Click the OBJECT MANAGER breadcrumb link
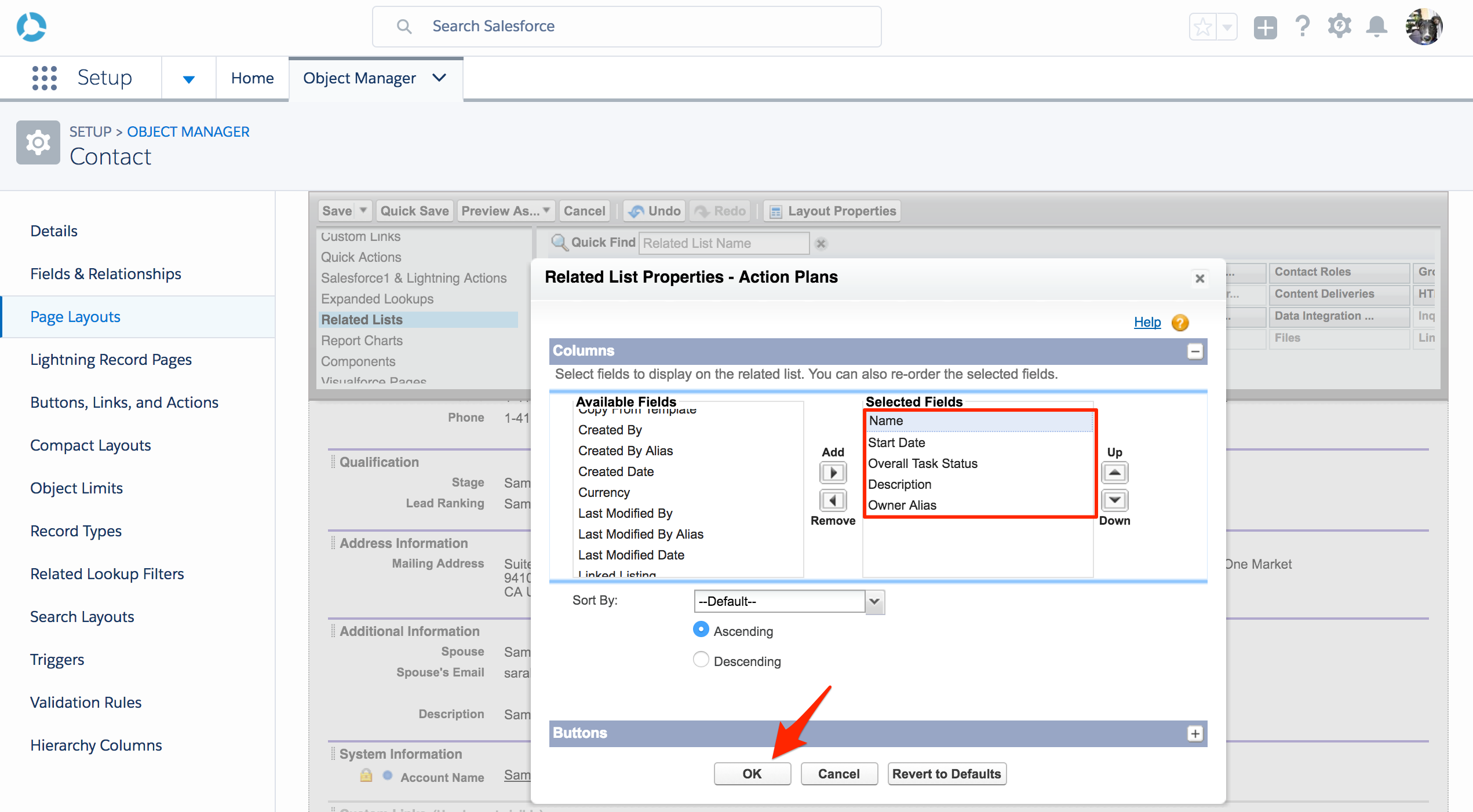Image resolution: width=1473 pixels, height=812 pixels. coord(188,131)
